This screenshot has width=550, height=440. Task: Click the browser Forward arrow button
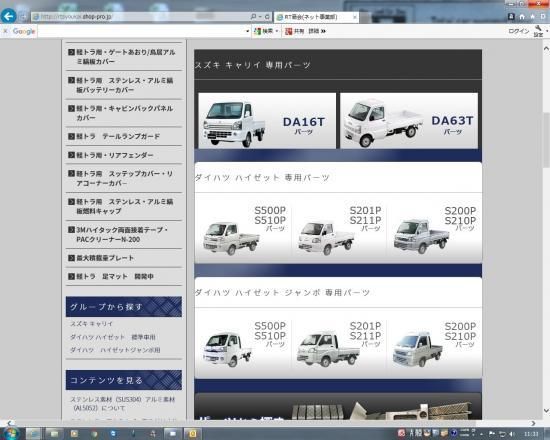23,16
